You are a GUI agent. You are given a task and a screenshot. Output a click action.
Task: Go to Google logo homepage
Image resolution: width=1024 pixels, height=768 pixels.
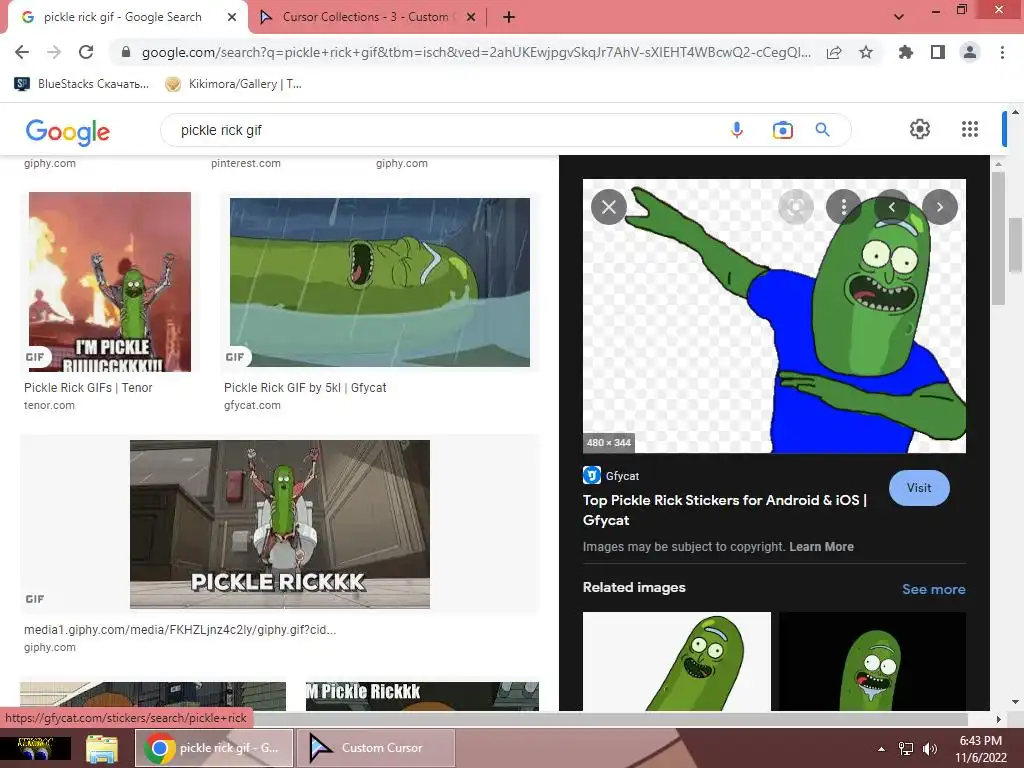click(68, 132)
